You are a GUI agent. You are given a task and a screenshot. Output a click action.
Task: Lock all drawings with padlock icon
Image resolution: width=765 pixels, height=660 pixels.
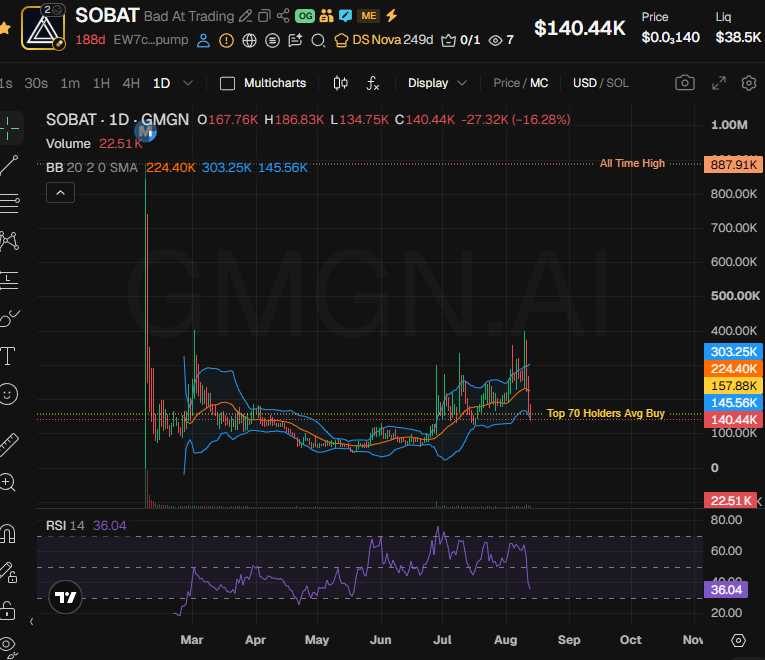point(7,611)
